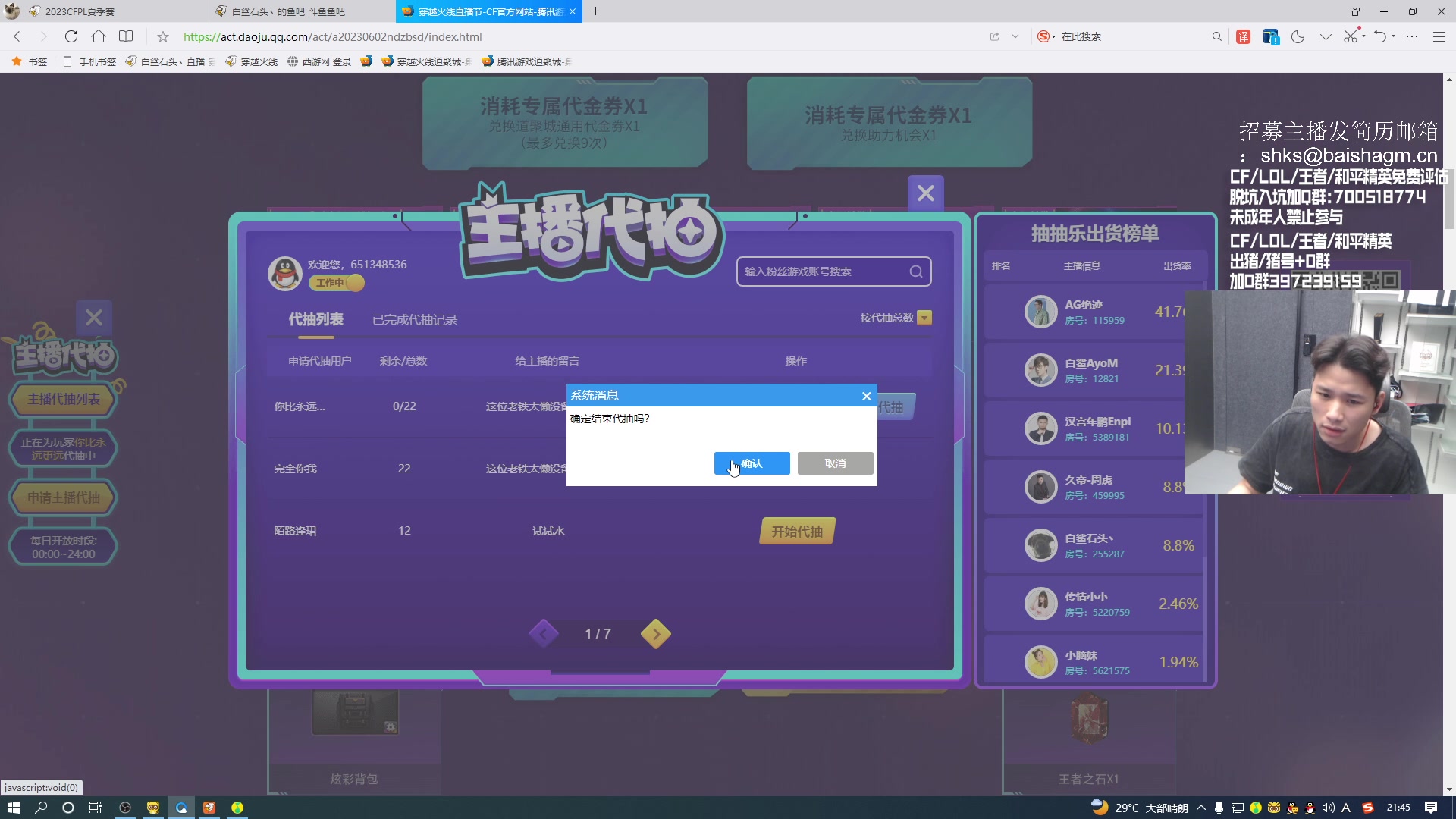Open reading mode book icon
Screen dimensions: 1456x819
(x=126, y=36)
